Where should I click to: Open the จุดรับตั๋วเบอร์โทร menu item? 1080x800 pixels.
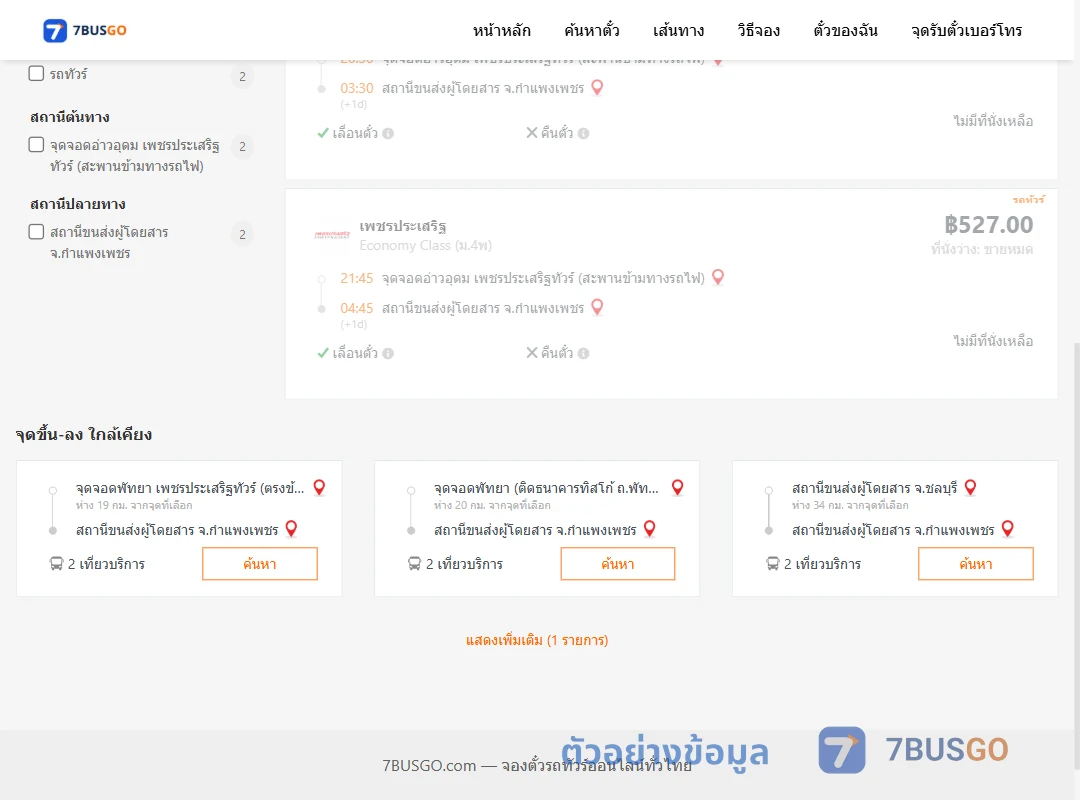pyautogui.click(x=966, y=30)
